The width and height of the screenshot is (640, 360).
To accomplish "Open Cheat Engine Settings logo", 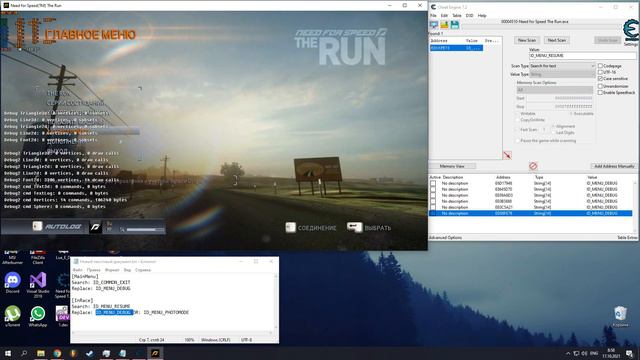I will (x=631, y=32).
